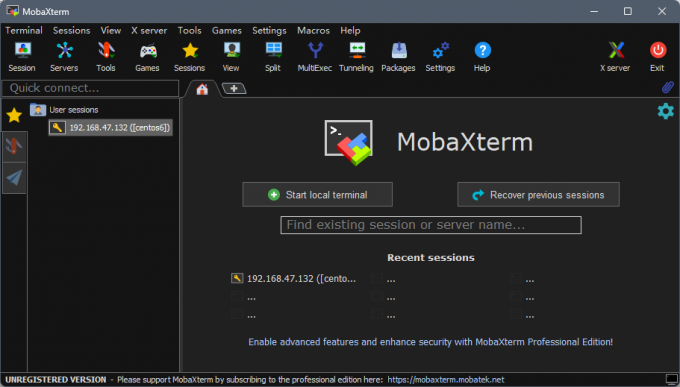680x387 pixels.
Task: Maximize the MobaXterm window
Action: click(x=628, y=11)
